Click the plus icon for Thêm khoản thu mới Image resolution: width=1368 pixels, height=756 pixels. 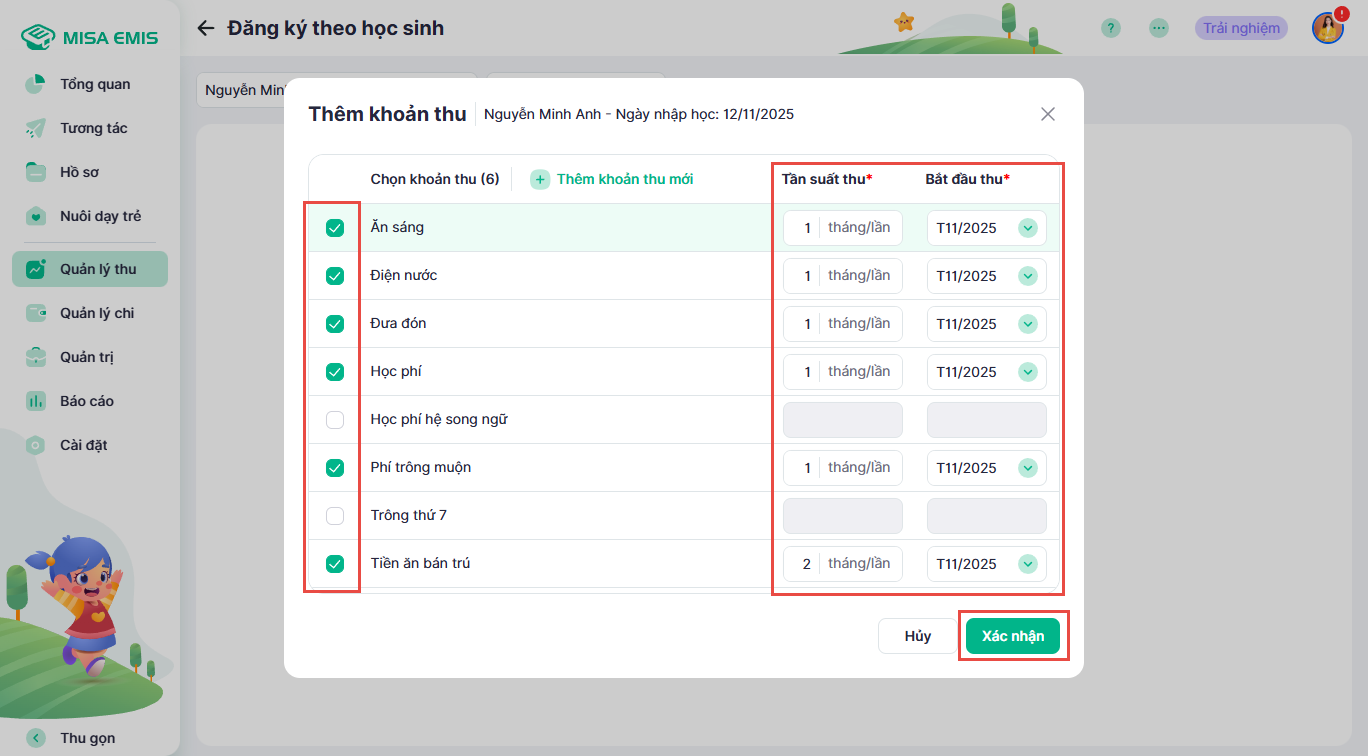tap(540, 180)
